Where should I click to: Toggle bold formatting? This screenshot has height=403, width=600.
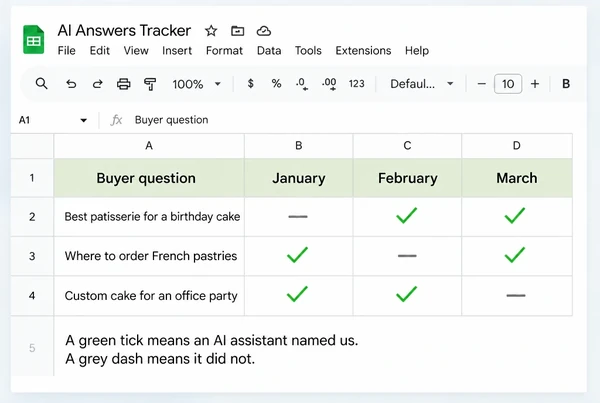[566, 84]
